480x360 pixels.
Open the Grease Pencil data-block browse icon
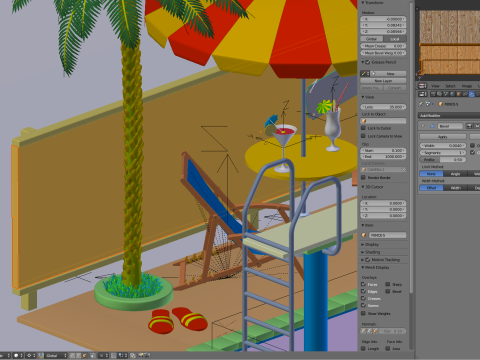365,73
